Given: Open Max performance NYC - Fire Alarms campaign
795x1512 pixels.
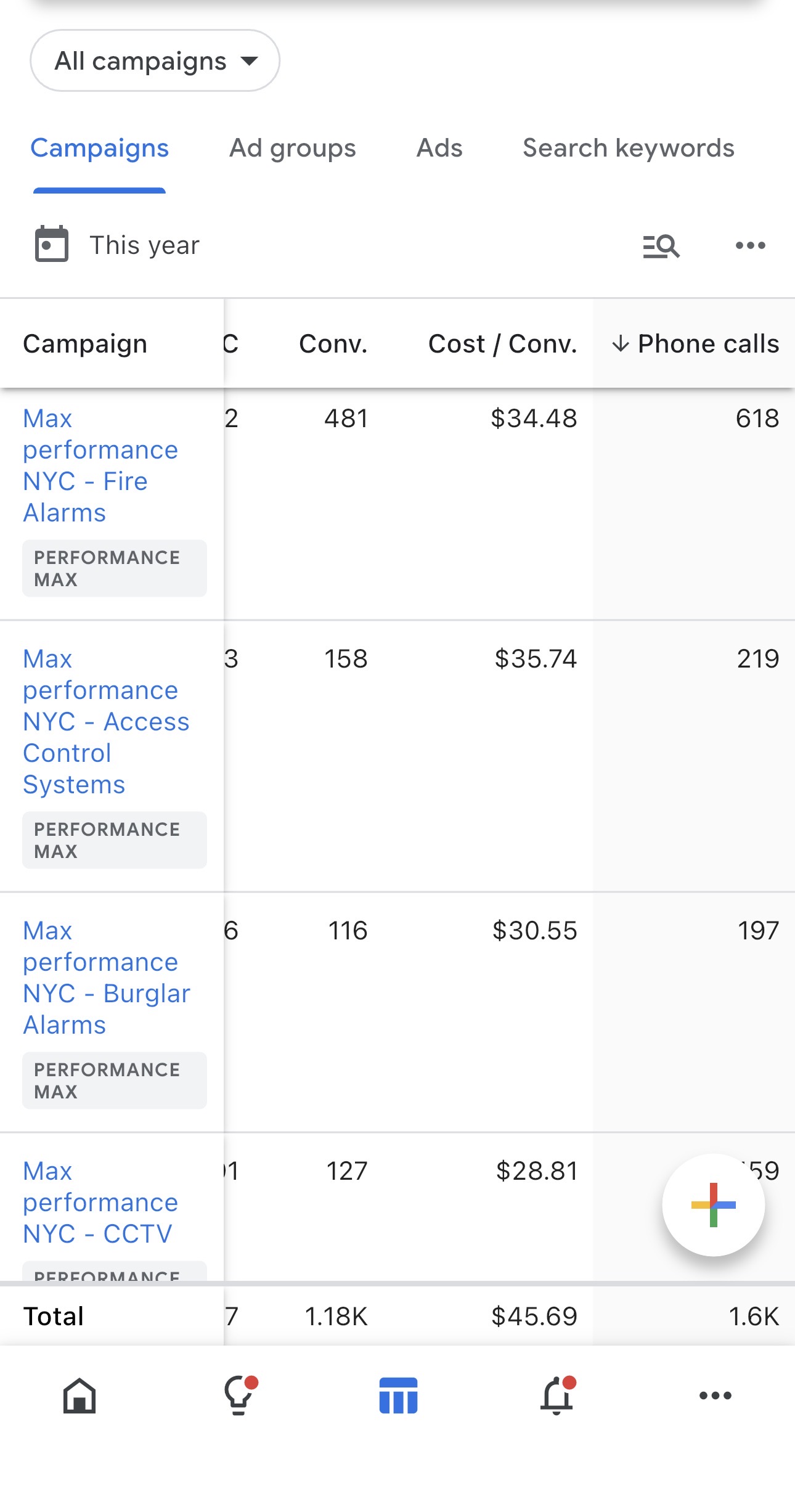Looking at the screenshot, I should (100, 465).
